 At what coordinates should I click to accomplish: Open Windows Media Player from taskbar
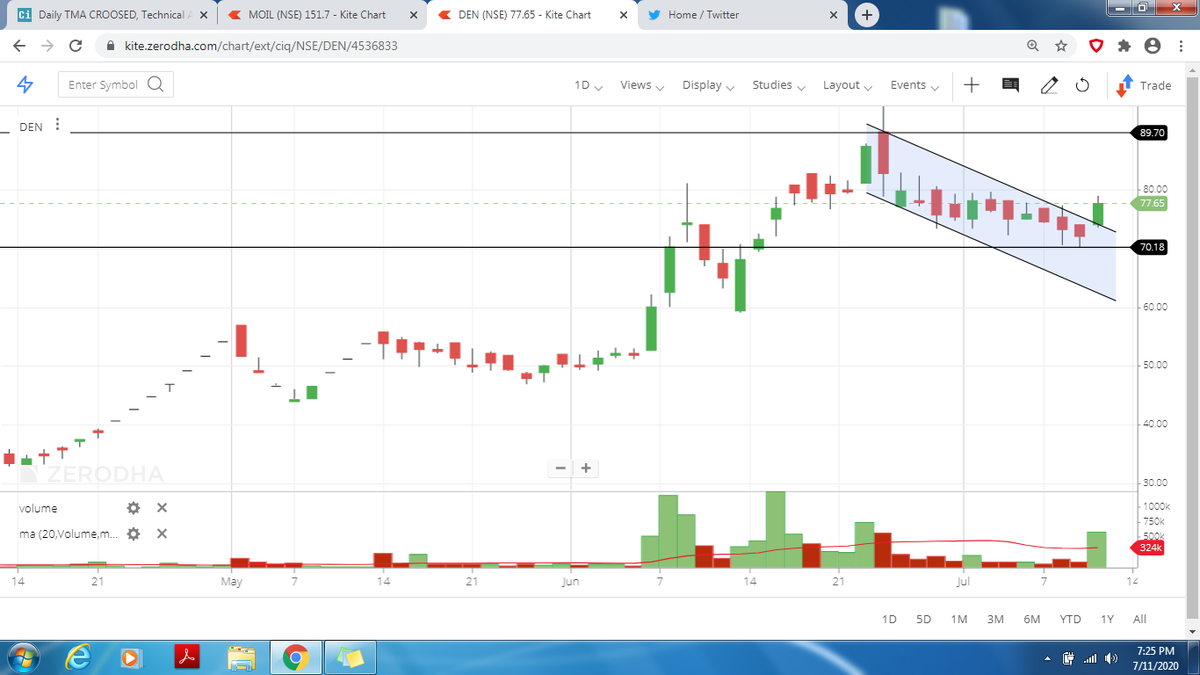click(x=130, y=658)
